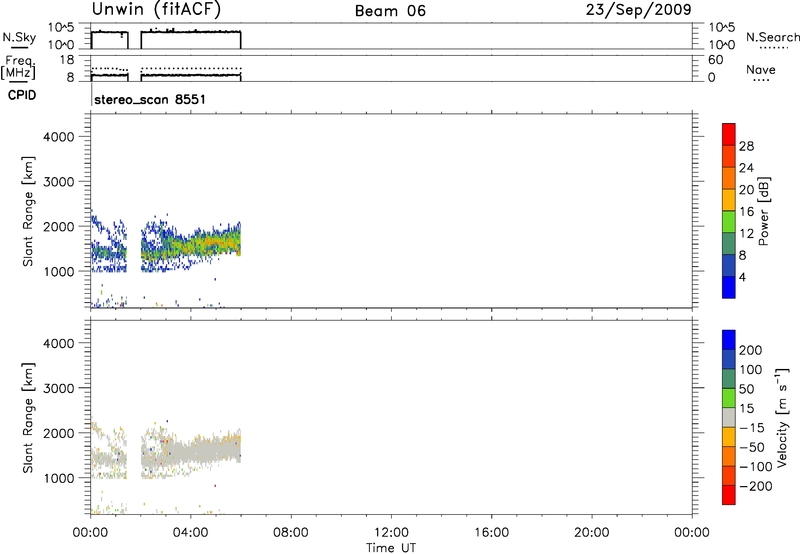Click the '04:00' time axis tick label
800x554 pixels.
[190, 533]
